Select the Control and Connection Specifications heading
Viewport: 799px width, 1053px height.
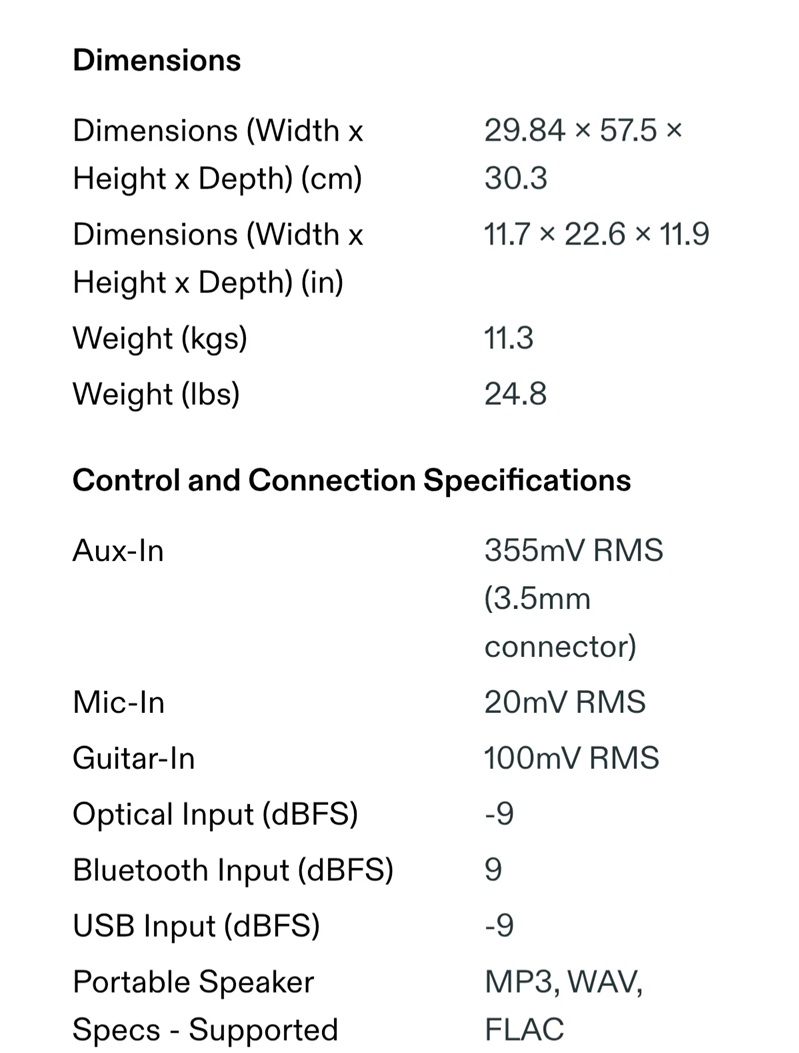[351, 481]
